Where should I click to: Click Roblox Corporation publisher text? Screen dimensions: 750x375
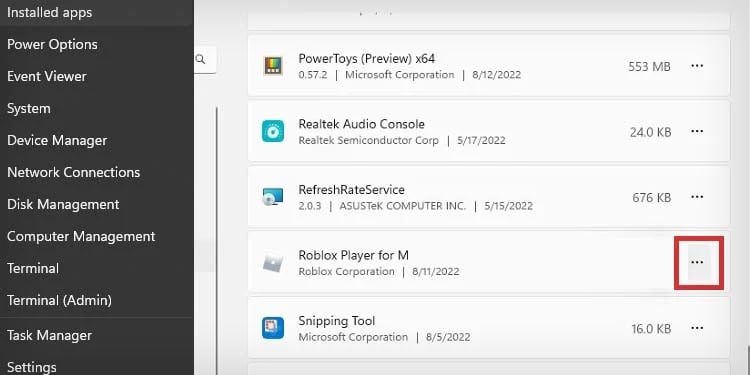coord(346,272)
